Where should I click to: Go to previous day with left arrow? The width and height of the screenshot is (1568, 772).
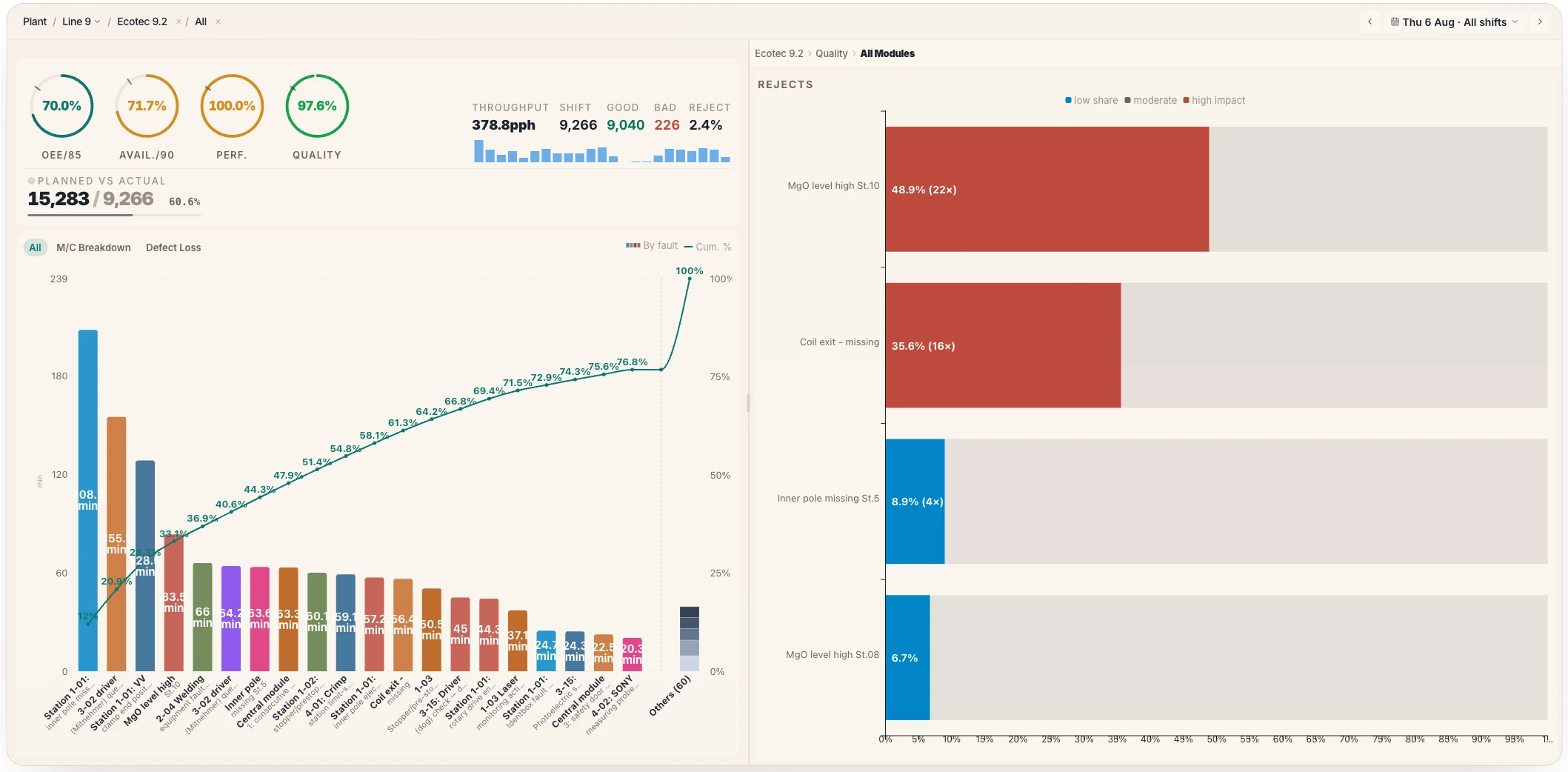point(1370,21)
